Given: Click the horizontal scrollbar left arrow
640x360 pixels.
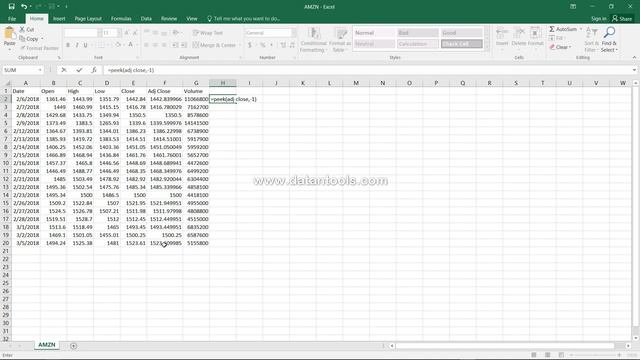Looking at the screenshot, I should click(x=392, y=346).
